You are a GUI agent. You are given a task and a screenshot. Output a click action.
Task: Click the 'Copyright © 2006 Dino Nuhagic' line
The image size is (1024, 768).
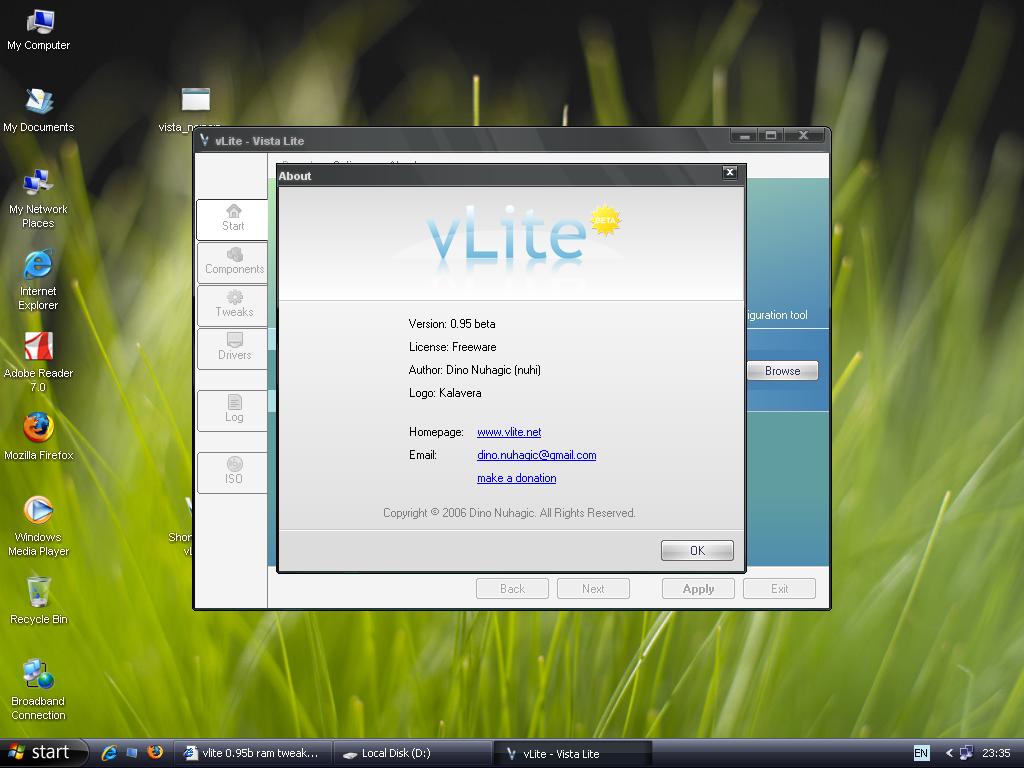[509, 513]
